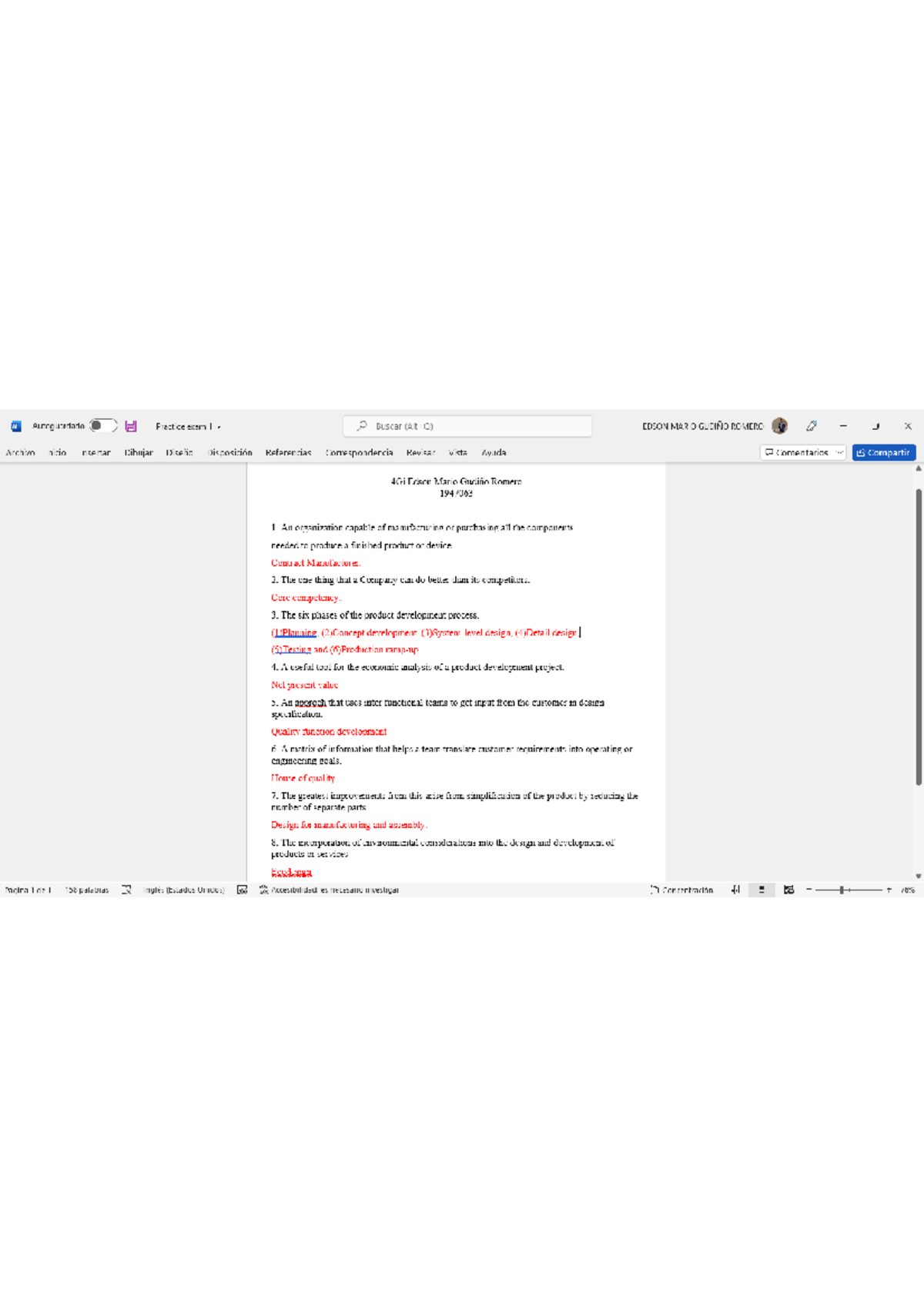Open the Practice exam title dropdown
Viewport: 924px width, 1308px height.
click(219, 427)
